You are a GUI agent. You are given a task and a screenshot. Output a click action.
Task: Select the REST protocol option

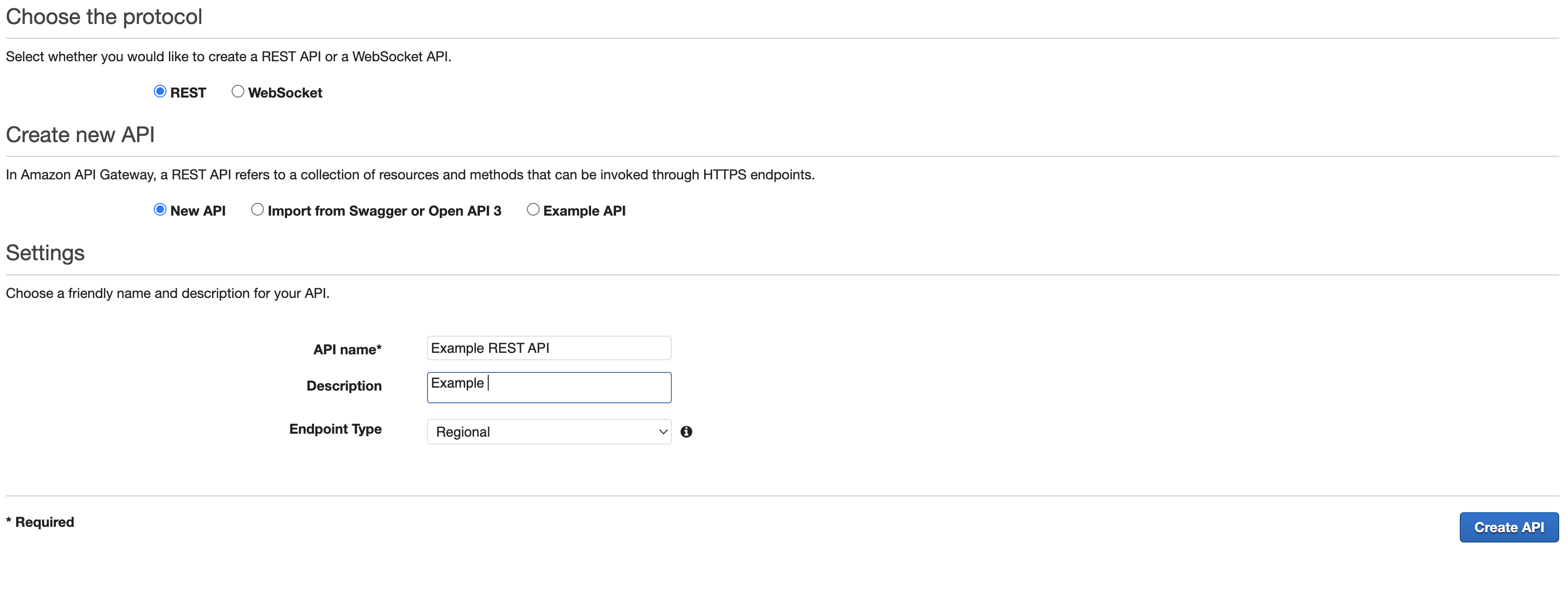coord(160,91)
